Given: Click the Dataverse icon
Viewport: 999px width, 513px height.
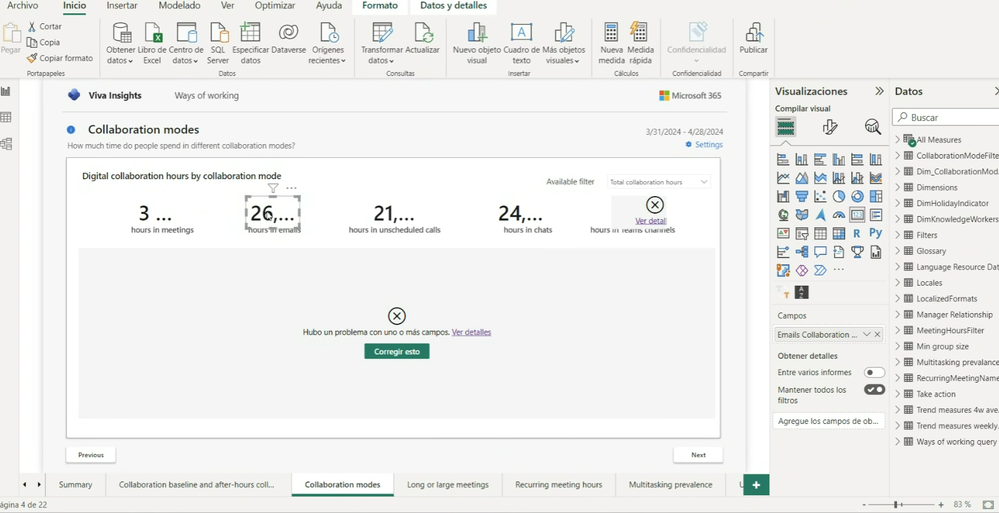Looking at the screenshot, I should (289, 32).
